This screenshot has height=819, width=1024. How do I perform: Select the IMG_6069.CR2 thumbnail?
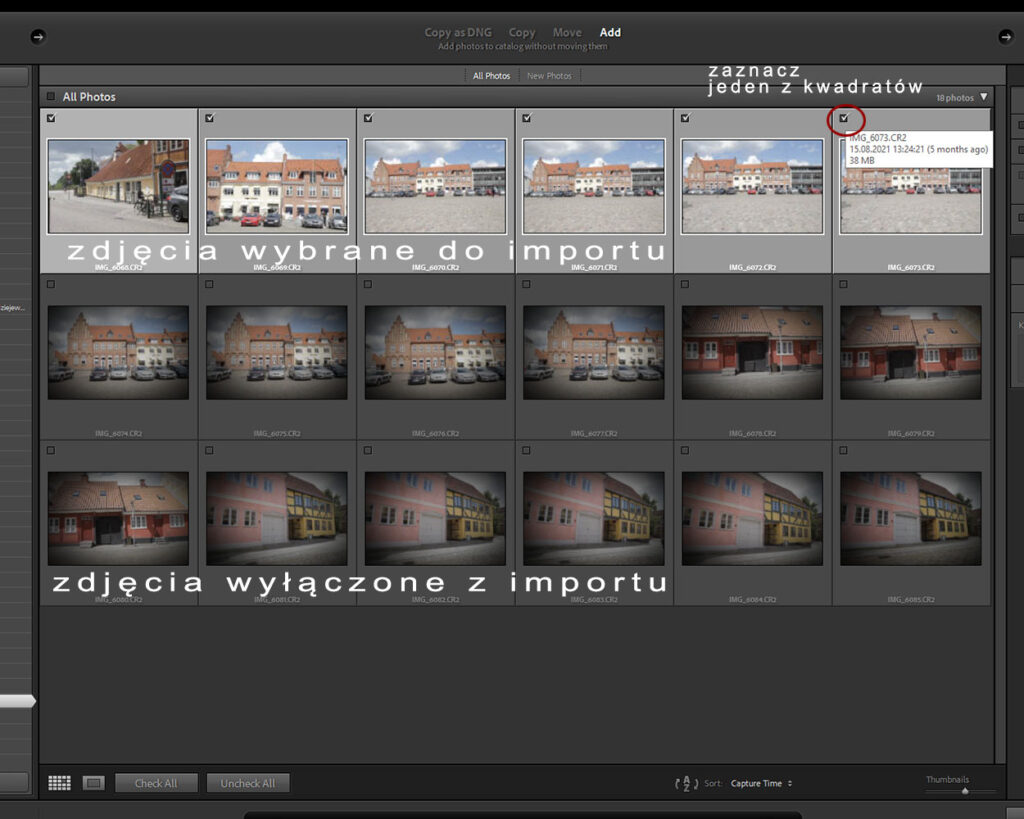tap(276, 186)
